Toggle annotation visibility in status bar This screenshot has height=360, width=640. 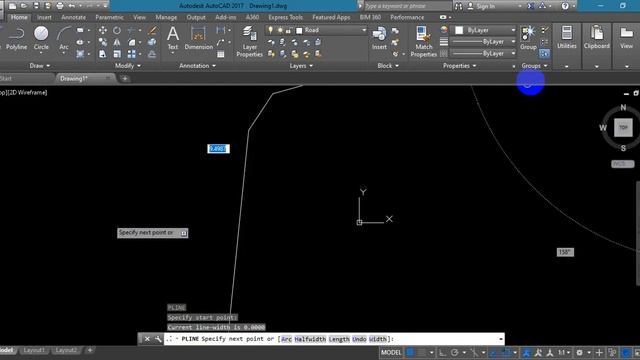[527, 352]
